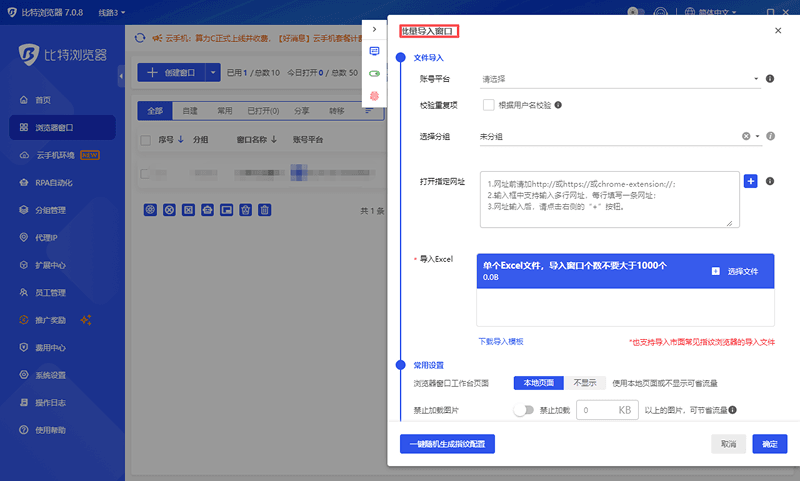Expand the 选择分组 dropdown arrow
Image resolution: width=800 pixels, height=481 pixels.
758,136
